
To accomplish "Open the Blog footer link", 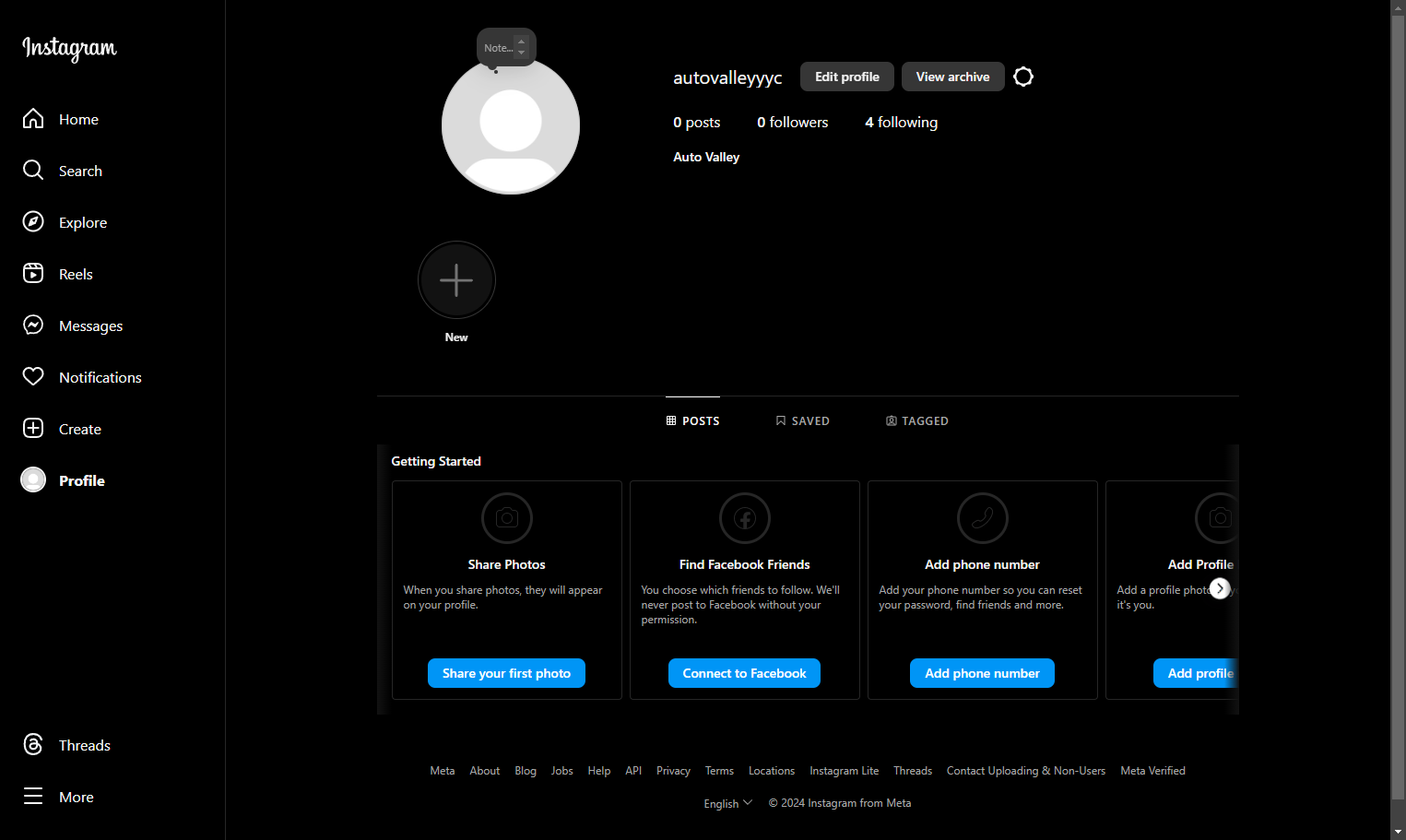I will 526,771.
